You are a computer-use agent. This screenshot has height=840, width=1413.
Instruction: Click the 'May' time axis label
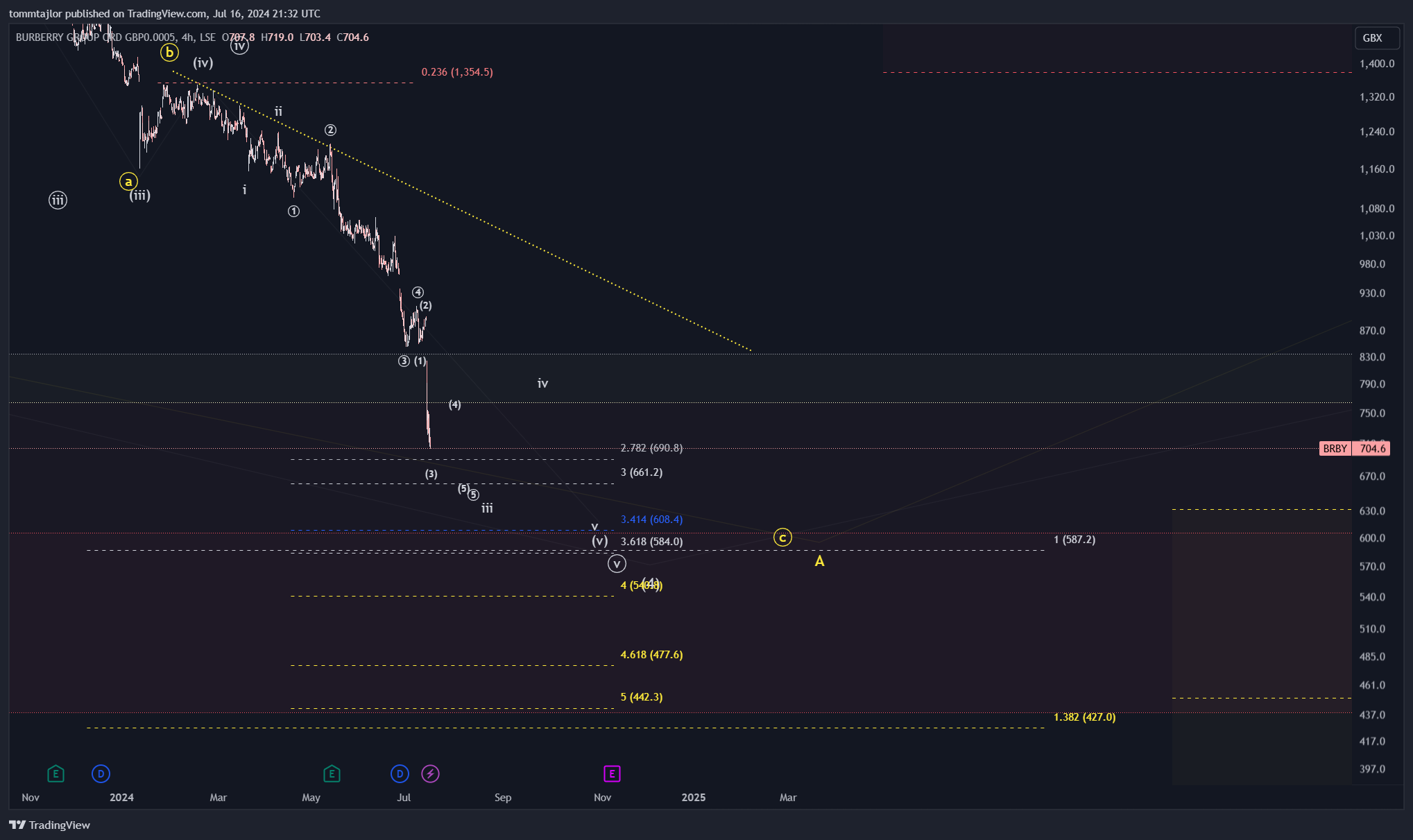(311, 798)
